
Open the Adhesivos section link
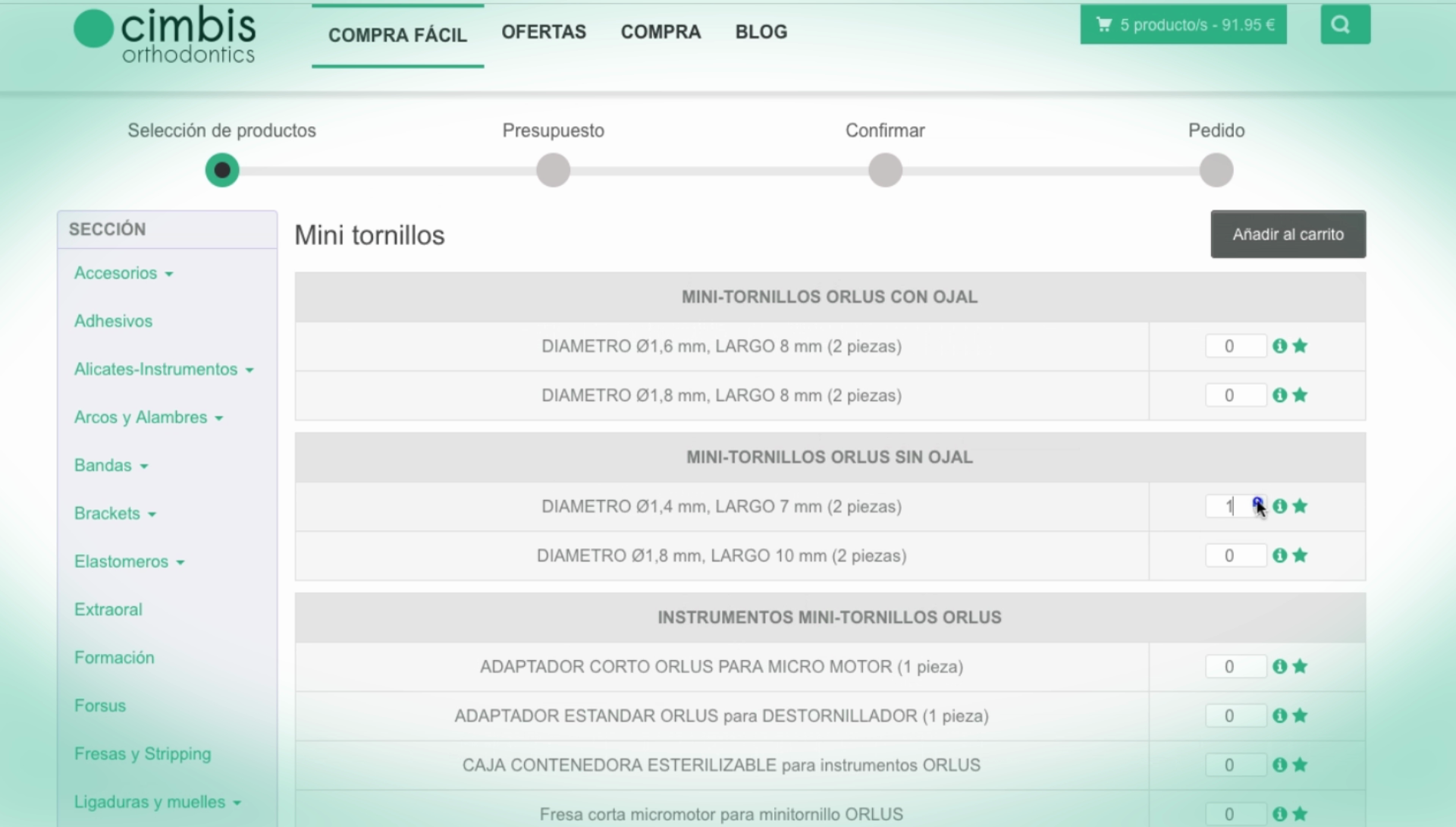coord(113,321)
